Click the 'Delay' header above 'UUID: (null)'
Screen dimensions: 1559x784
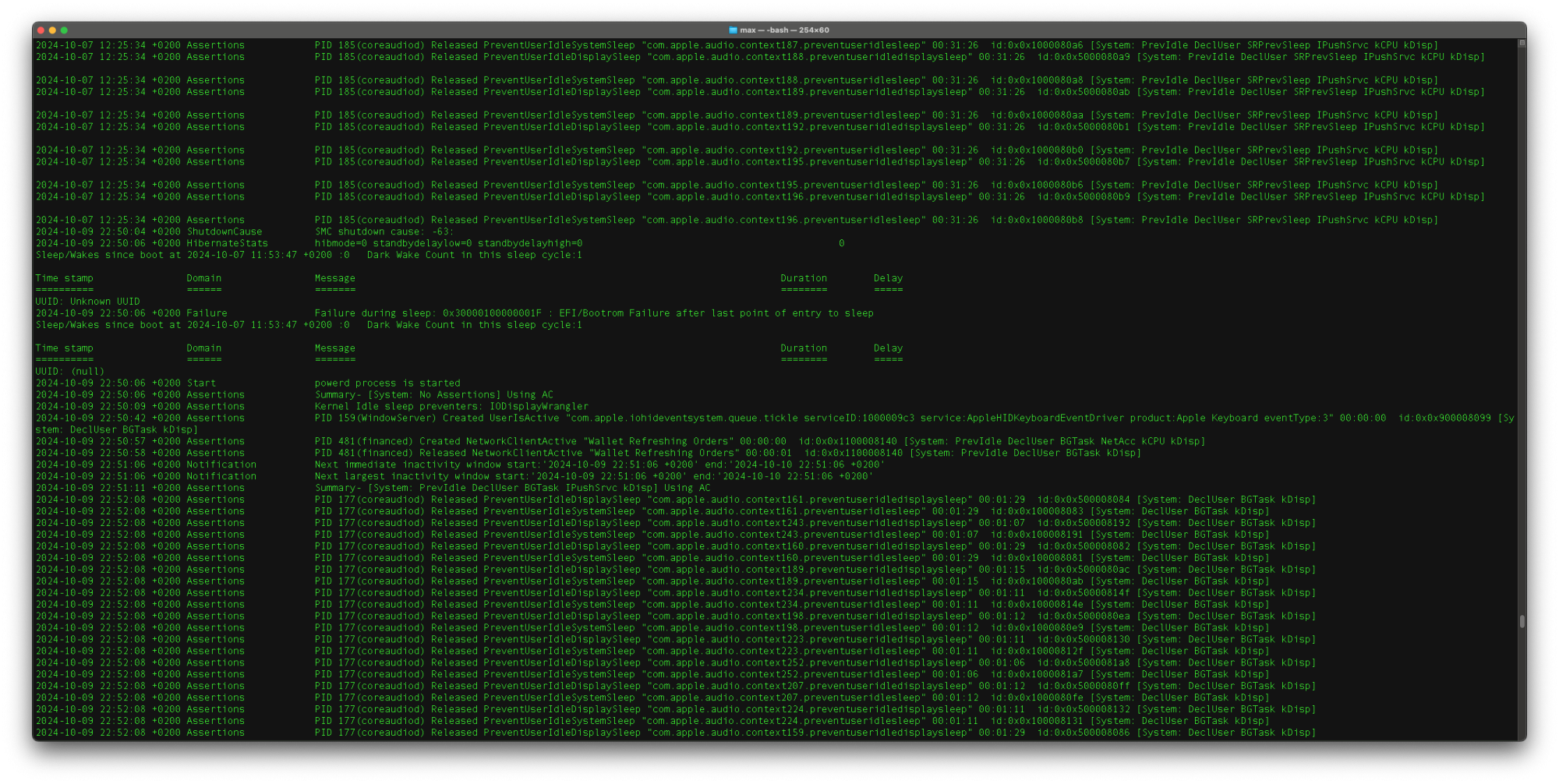pos(888,348)
